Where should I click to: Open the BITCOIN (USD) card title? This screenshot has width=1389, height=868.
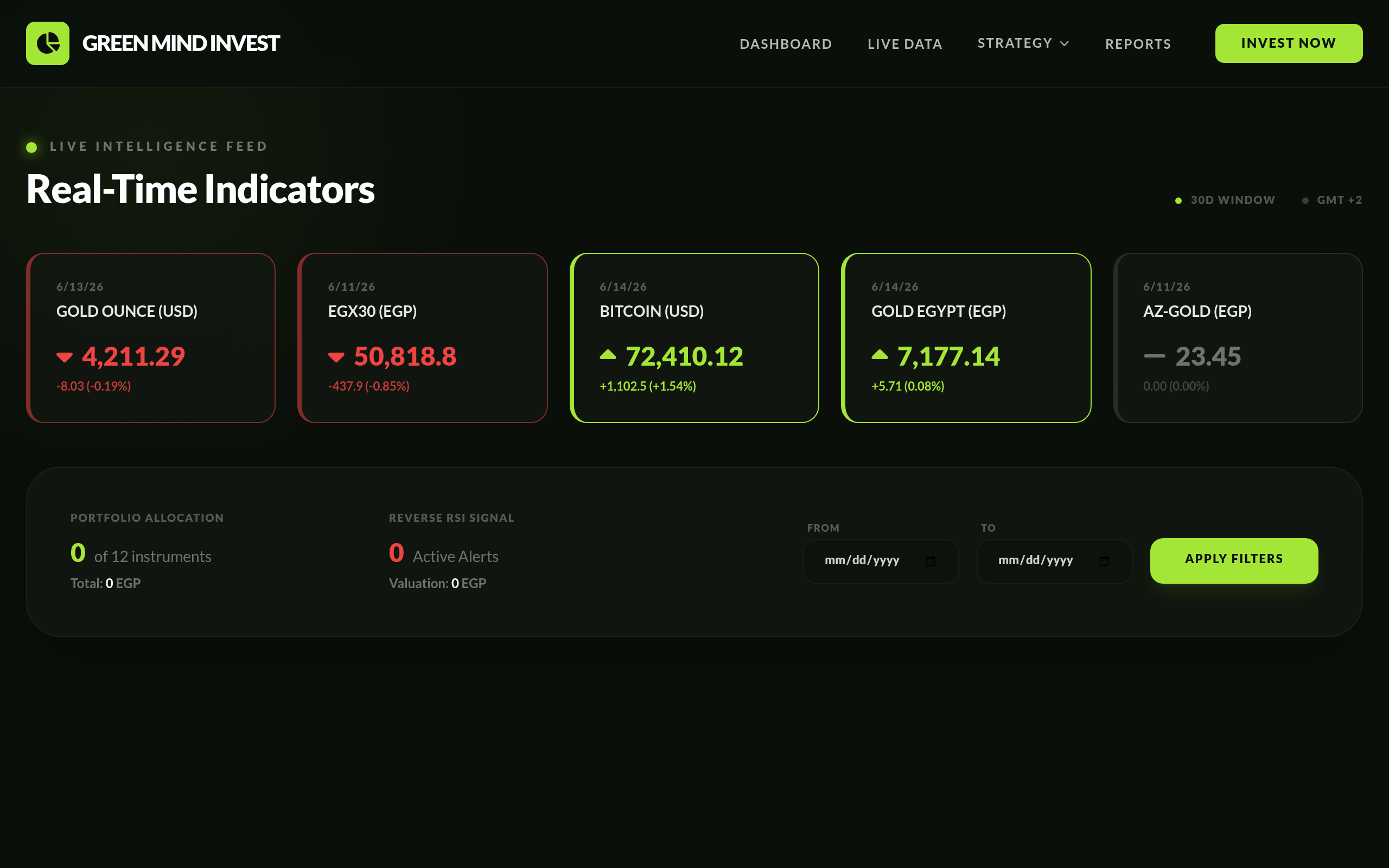(652, 311)
